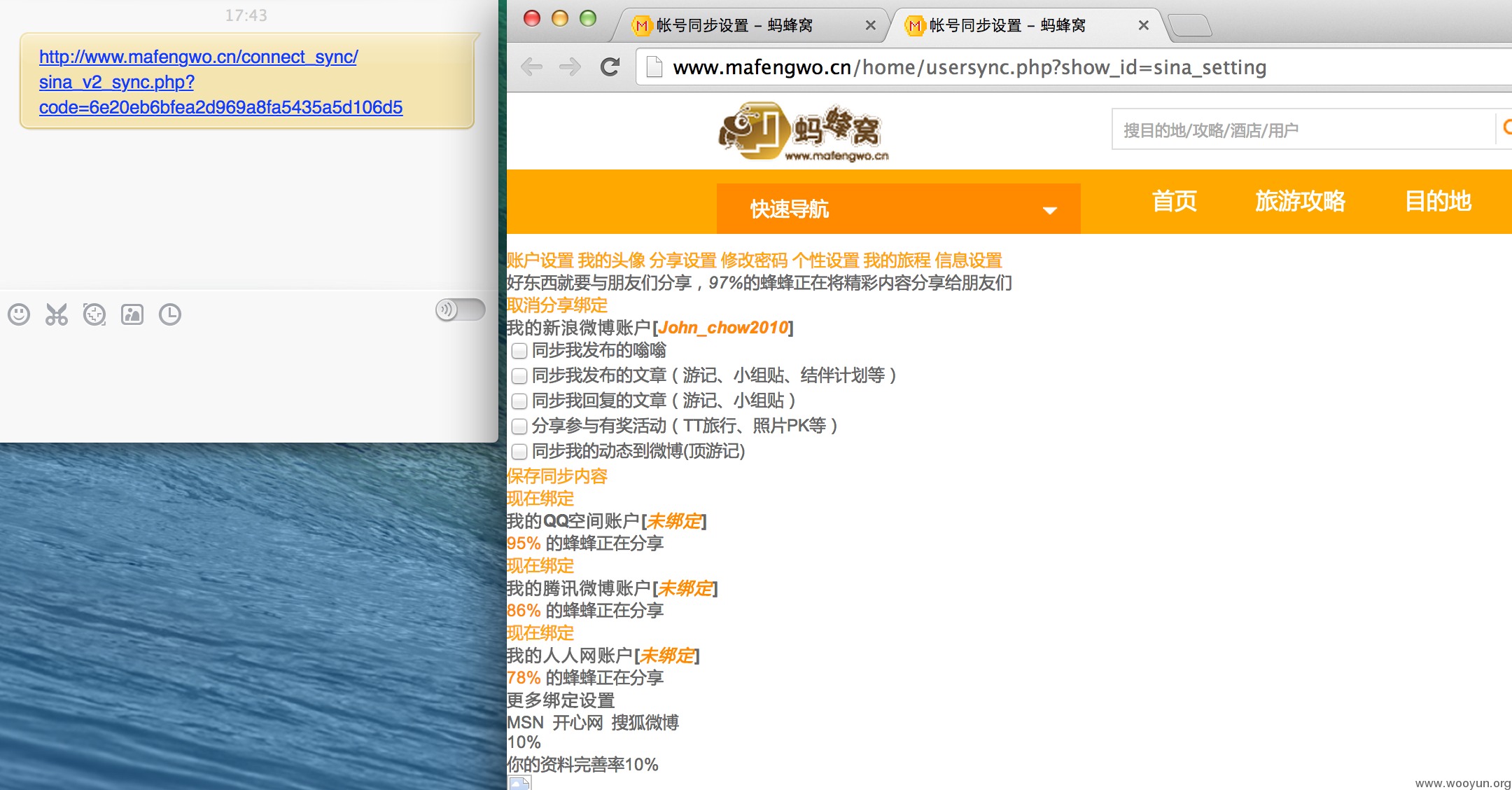Viewport: 1512px width, 790px height.
Task: Select 搜狐微博 binding option
Action: [645, 723]
